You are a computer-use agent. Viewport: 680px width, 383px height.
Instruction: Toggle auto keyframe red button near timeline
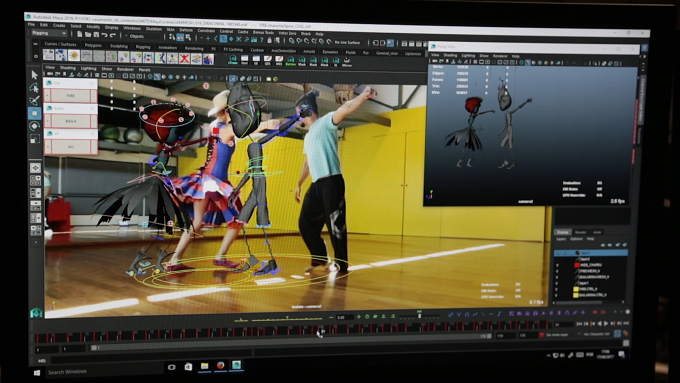pos(541,335)
